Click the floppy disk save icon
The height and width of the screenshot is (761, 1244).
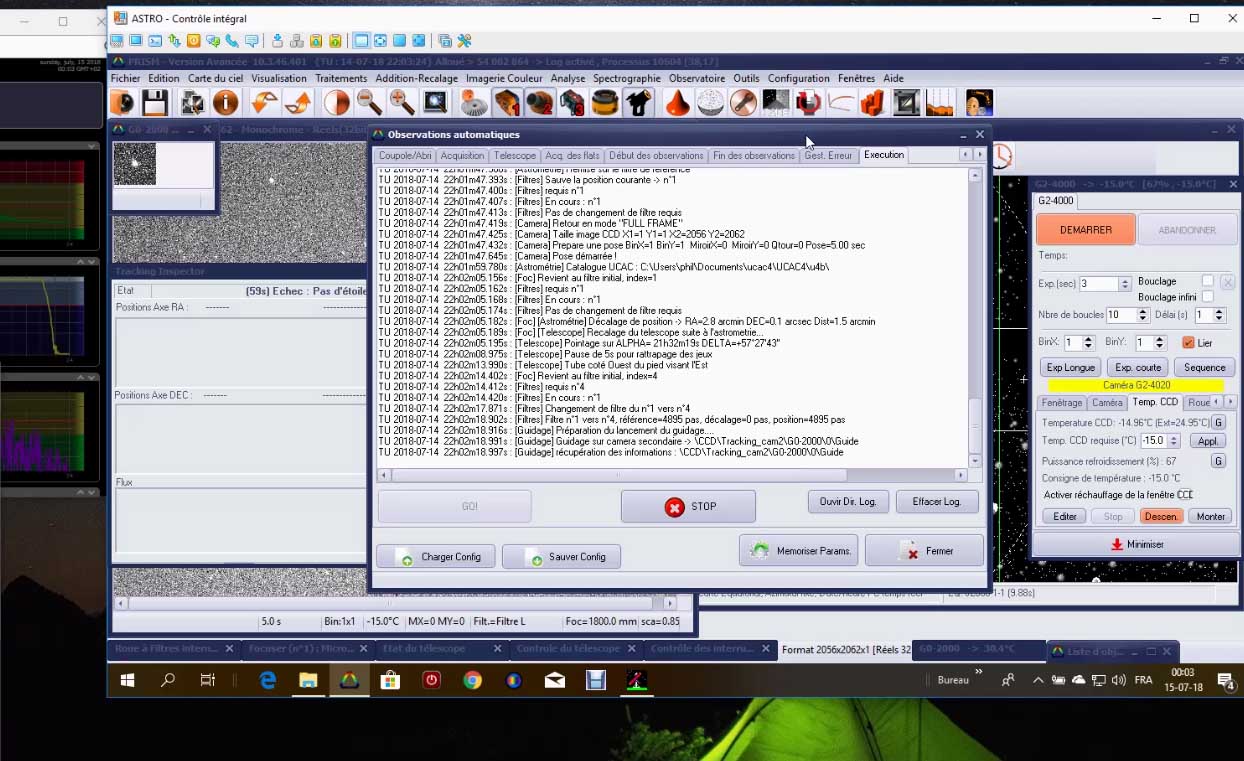[154, 103]
